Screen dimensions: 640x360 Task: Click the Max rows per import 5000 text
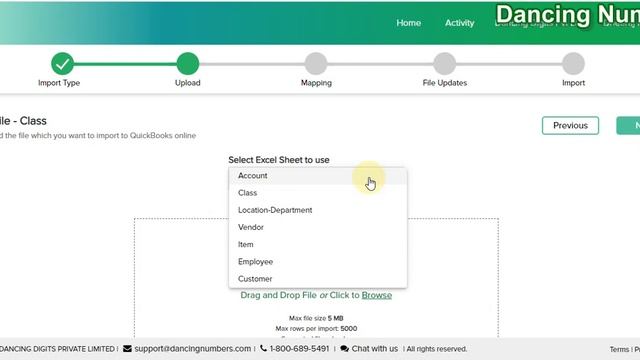(x=316, y=329)
